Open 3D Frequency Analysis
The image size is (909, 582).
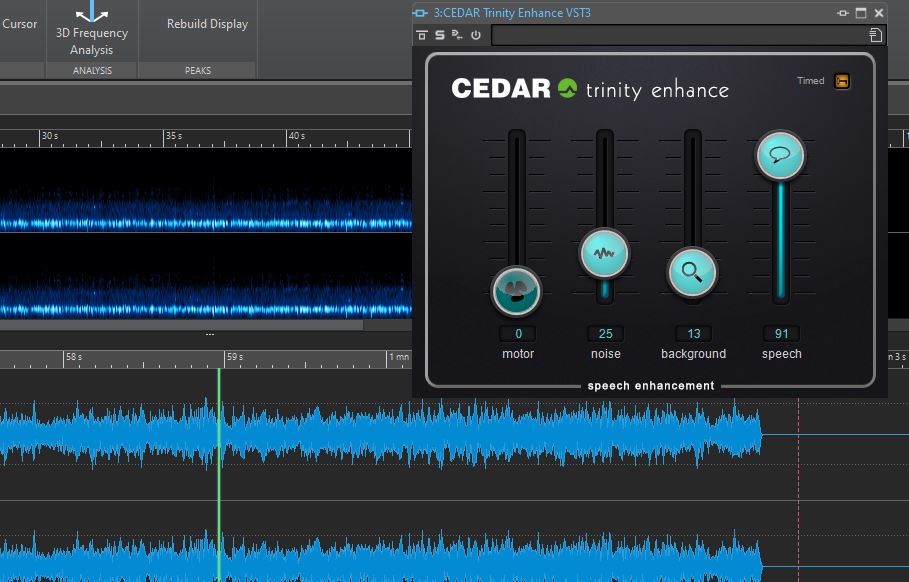coord(92,30)
